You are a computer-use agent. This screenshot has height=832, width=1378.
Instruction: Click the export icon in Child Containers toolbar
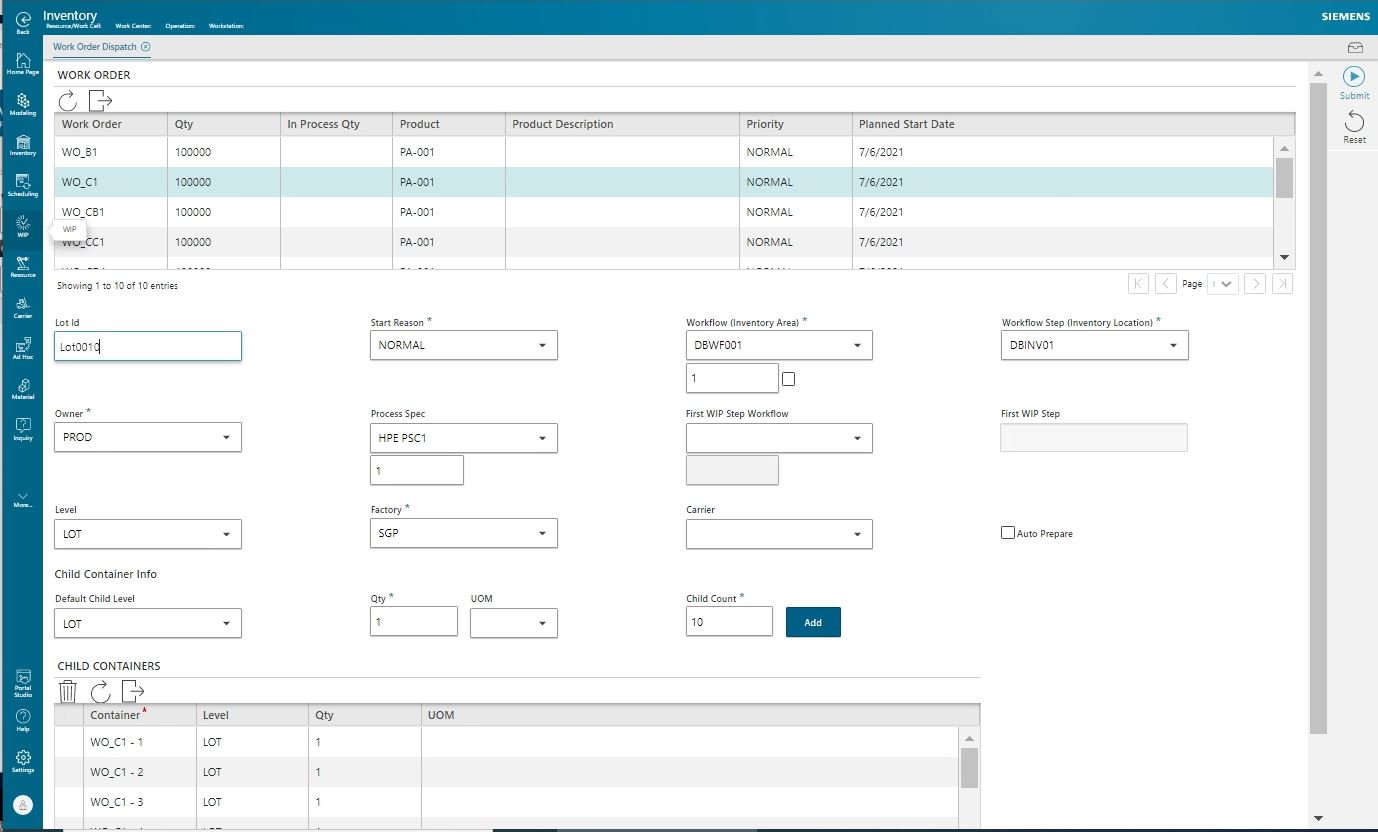point(131,691)
